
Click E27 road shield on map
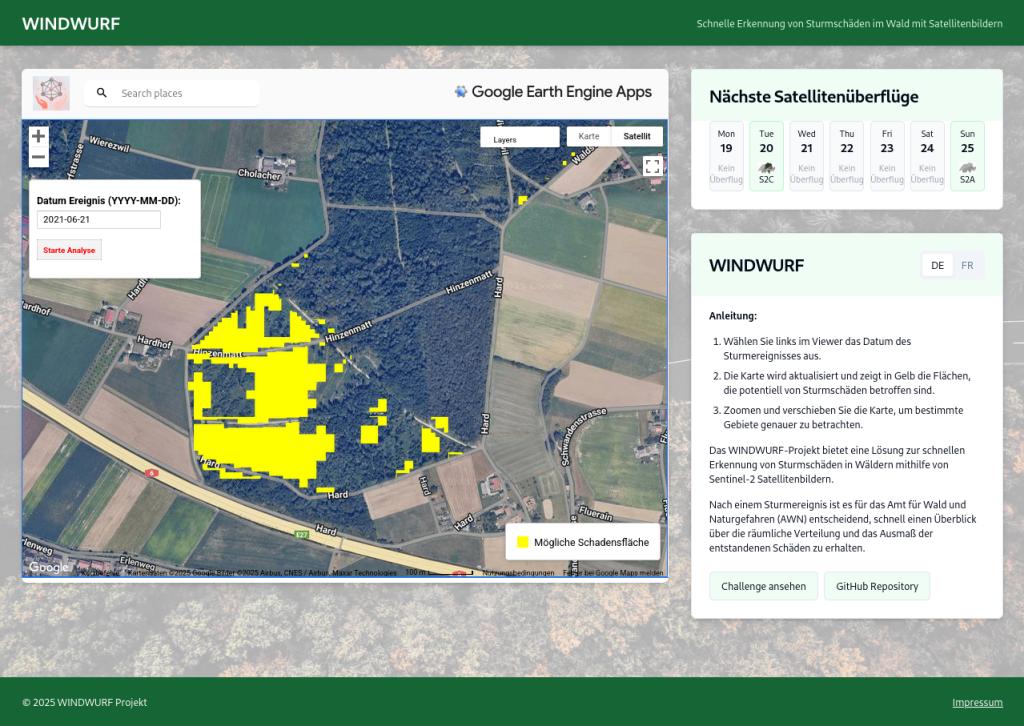[x=301, y=535]
